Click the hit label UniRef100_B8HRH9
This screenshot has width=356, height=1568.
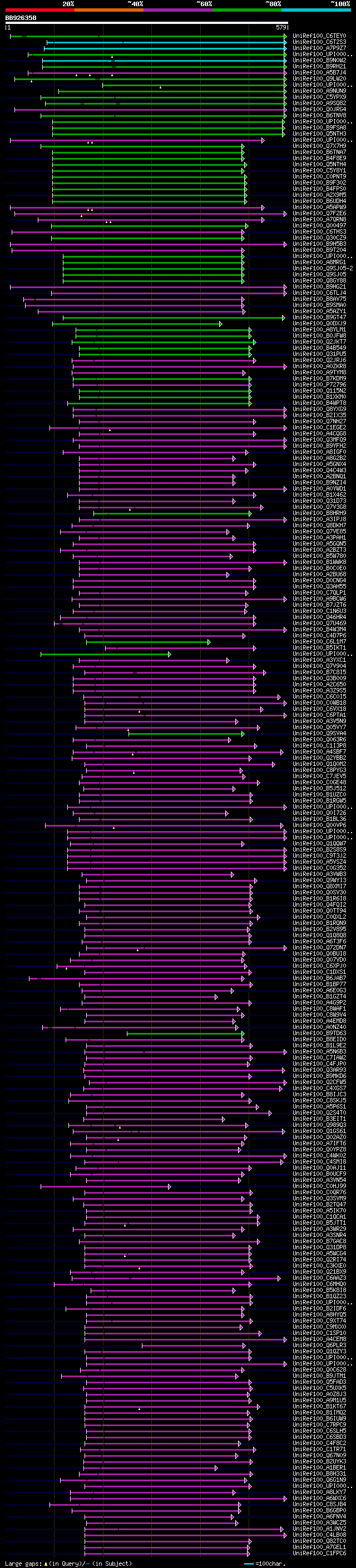319,513
